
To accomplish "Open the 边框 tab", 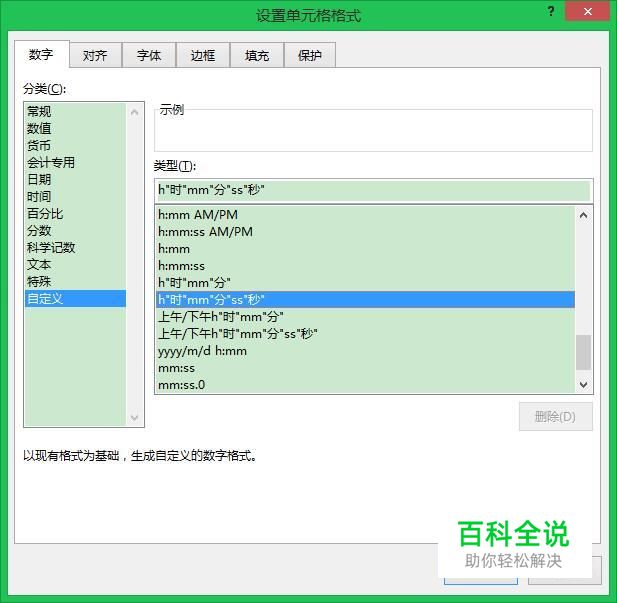I will [x=203, y=55].
